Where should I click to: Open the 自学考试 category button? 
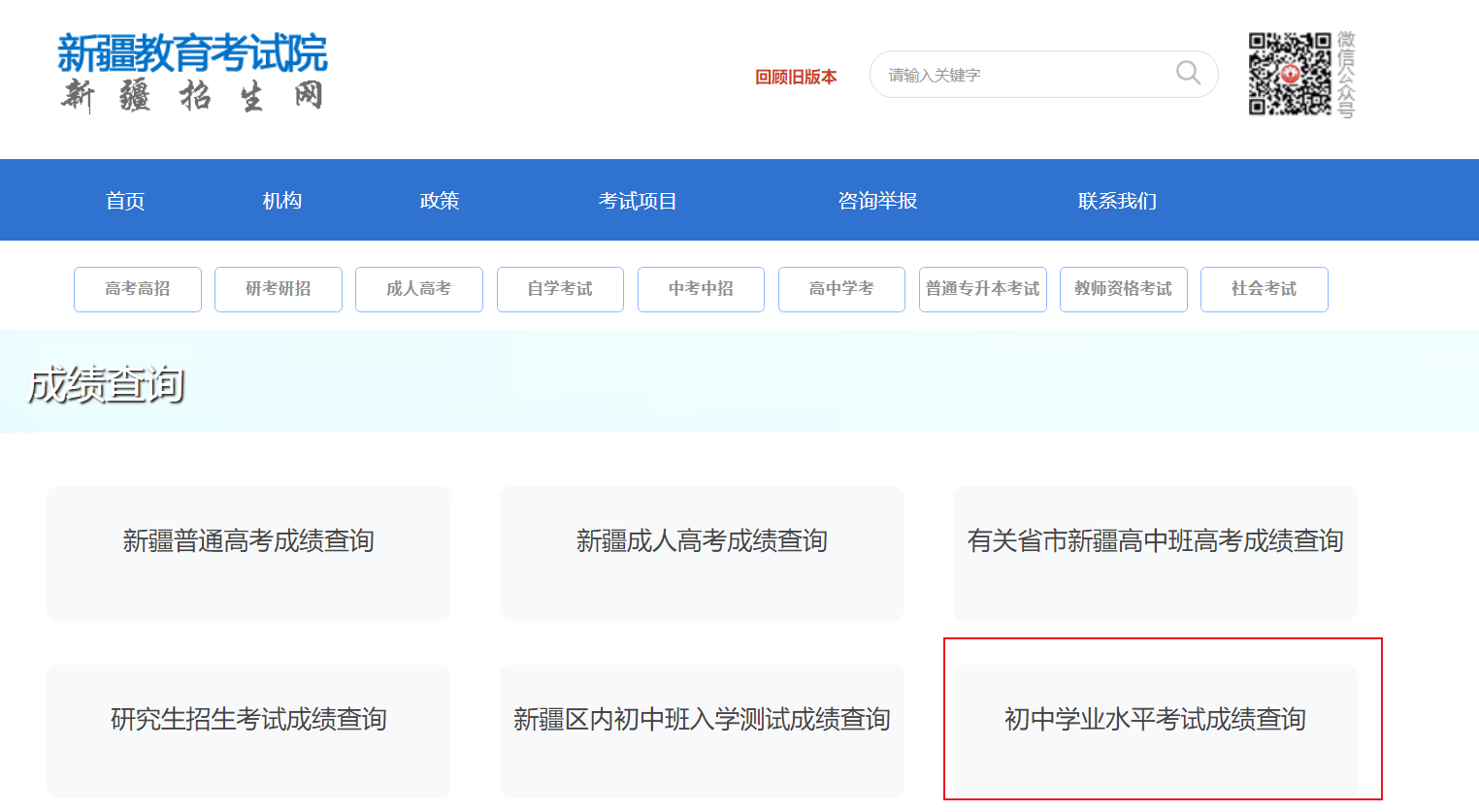[560, 289]
